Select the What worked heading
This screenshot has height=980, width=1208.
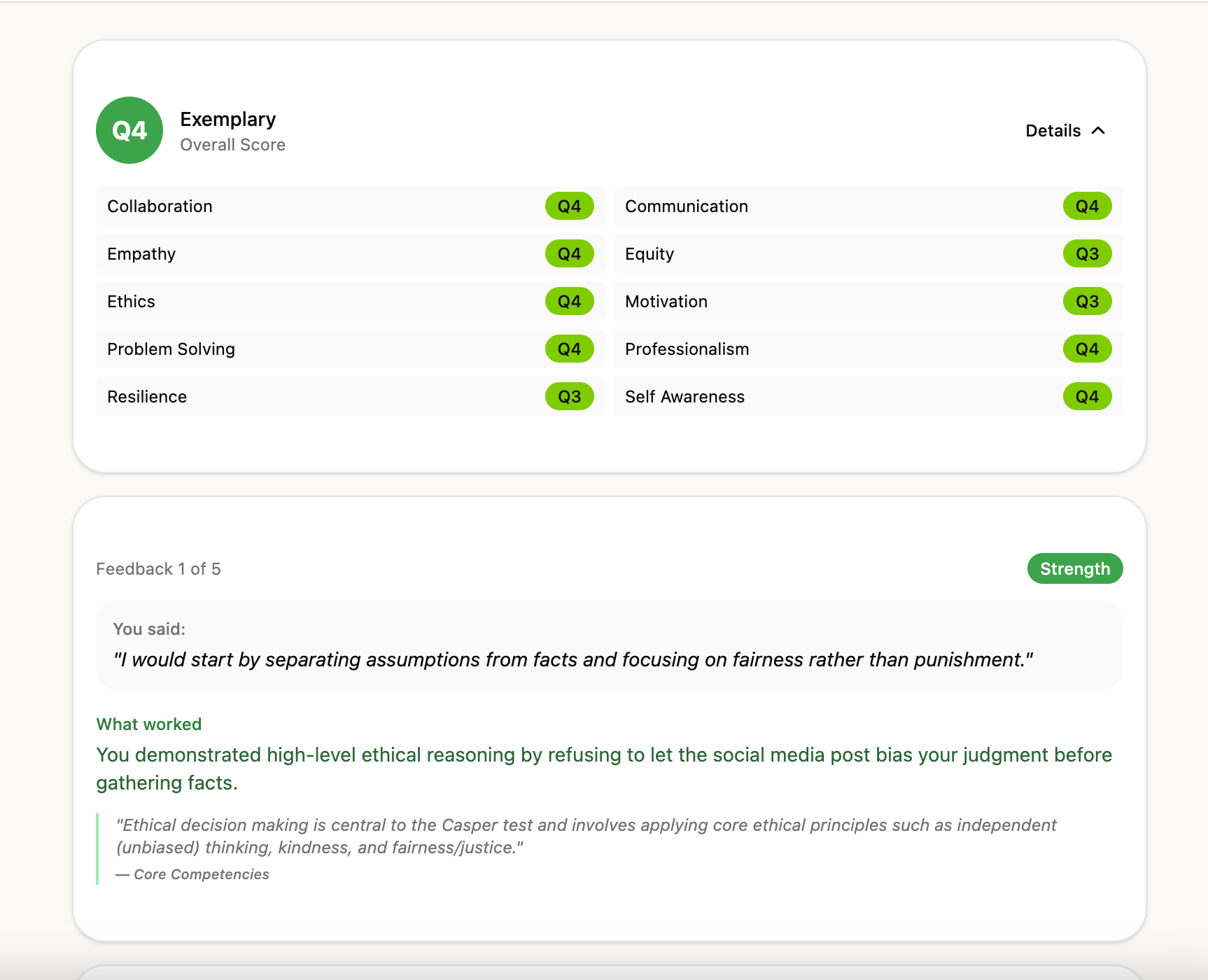click(x=148, y=724)
